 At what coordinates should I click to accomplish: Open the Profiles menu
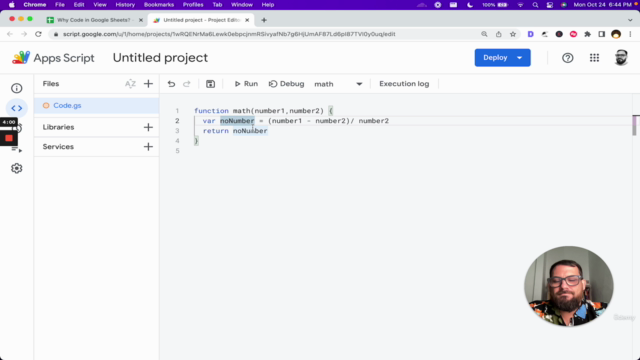(x=193, y=5)
